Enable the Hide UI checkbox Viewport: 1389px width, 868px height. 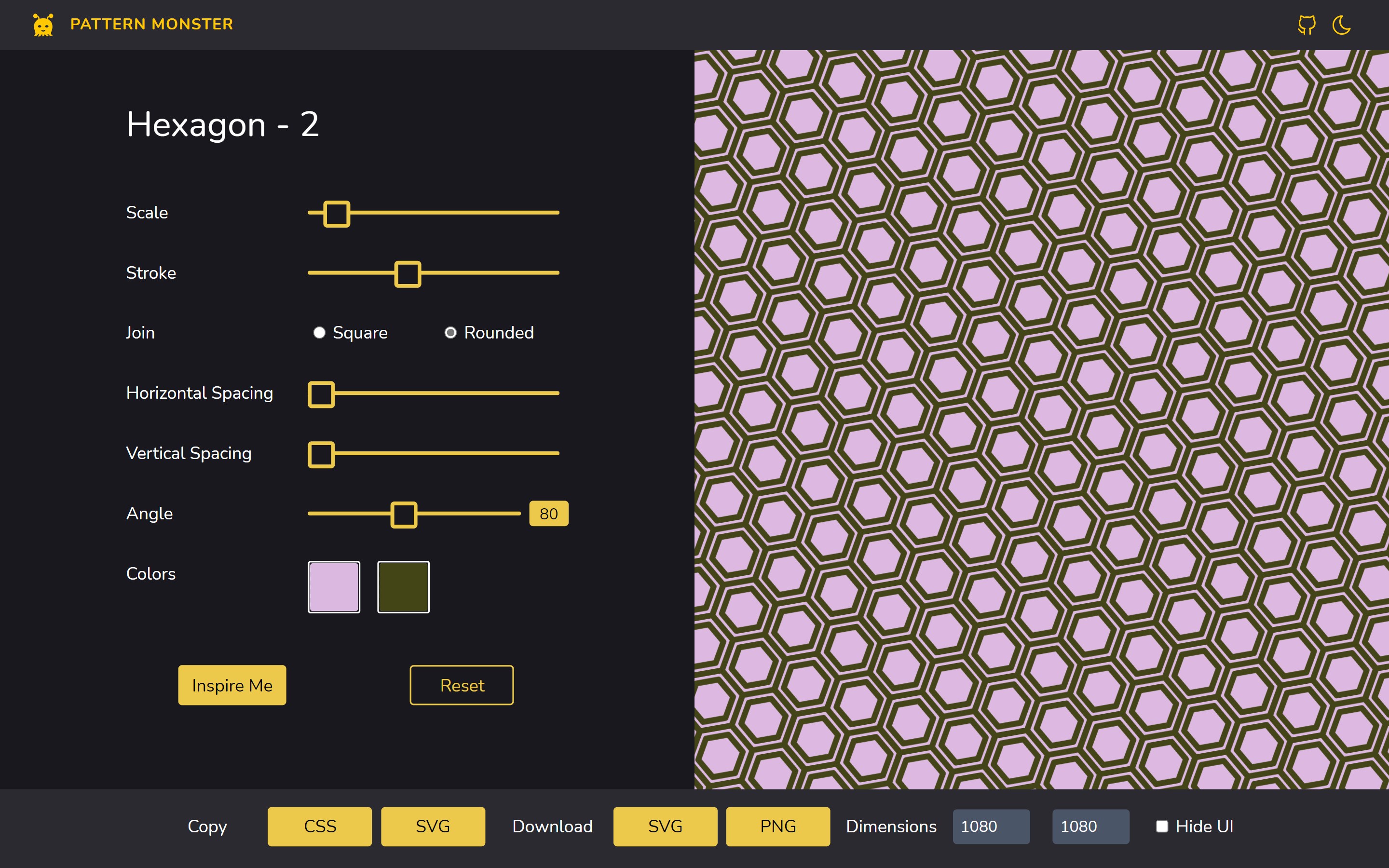tap(1162, 826)
